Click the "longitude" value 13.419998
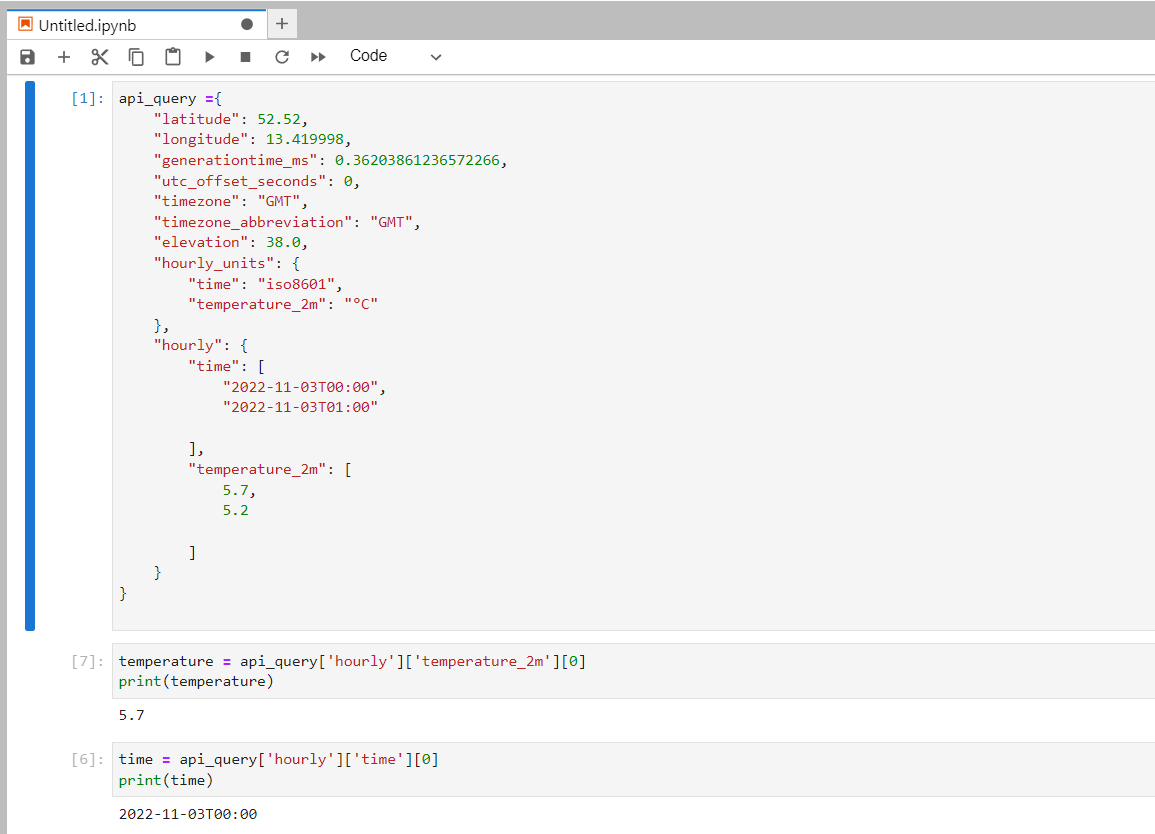The height and width of the screenshot is (834, 1155). [305, 139]
